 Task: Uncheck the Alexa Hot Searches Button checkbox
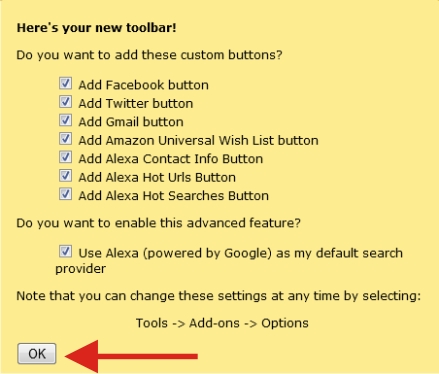pyautogui.click(x=65, y=194)
